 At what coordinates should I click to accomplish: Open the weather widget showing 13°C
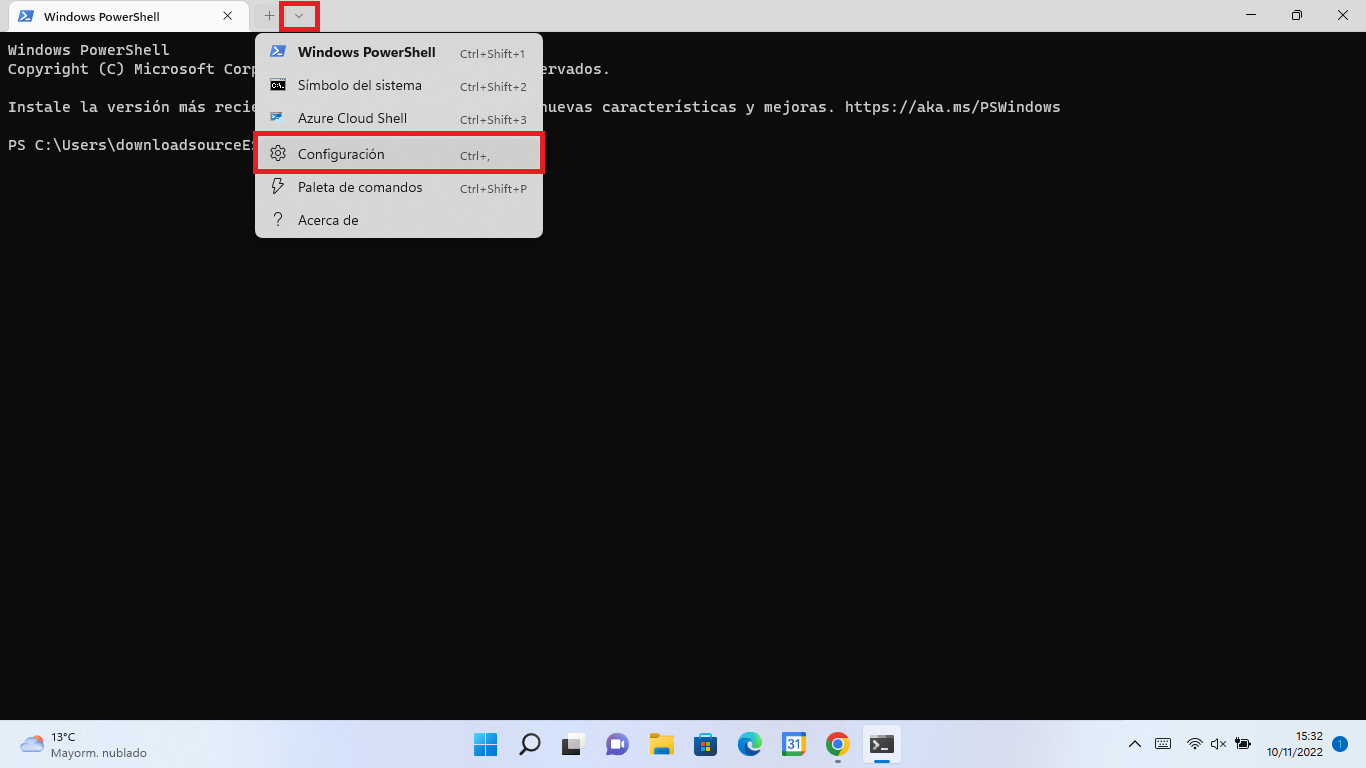coord(83,744)
